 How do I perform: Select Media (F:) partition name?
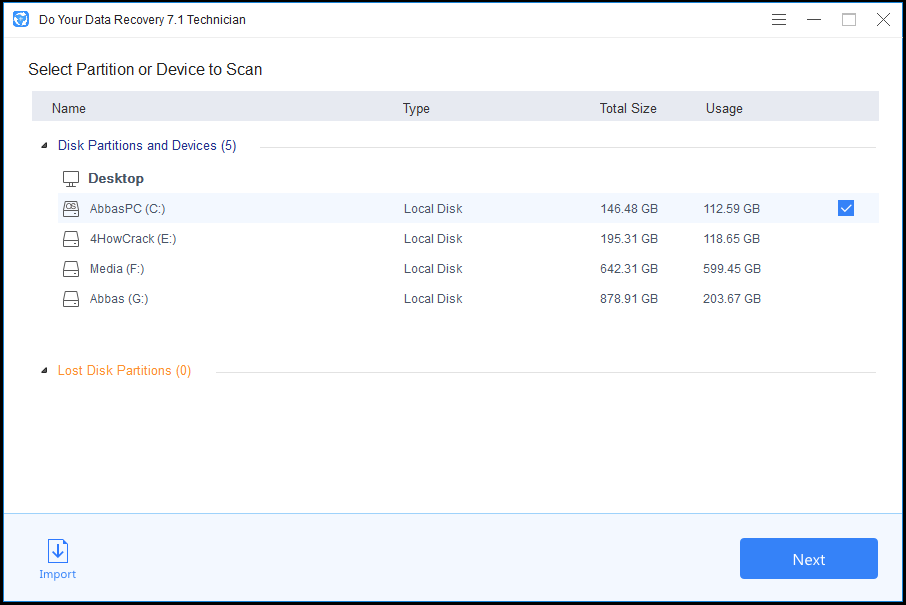[117, 269]
